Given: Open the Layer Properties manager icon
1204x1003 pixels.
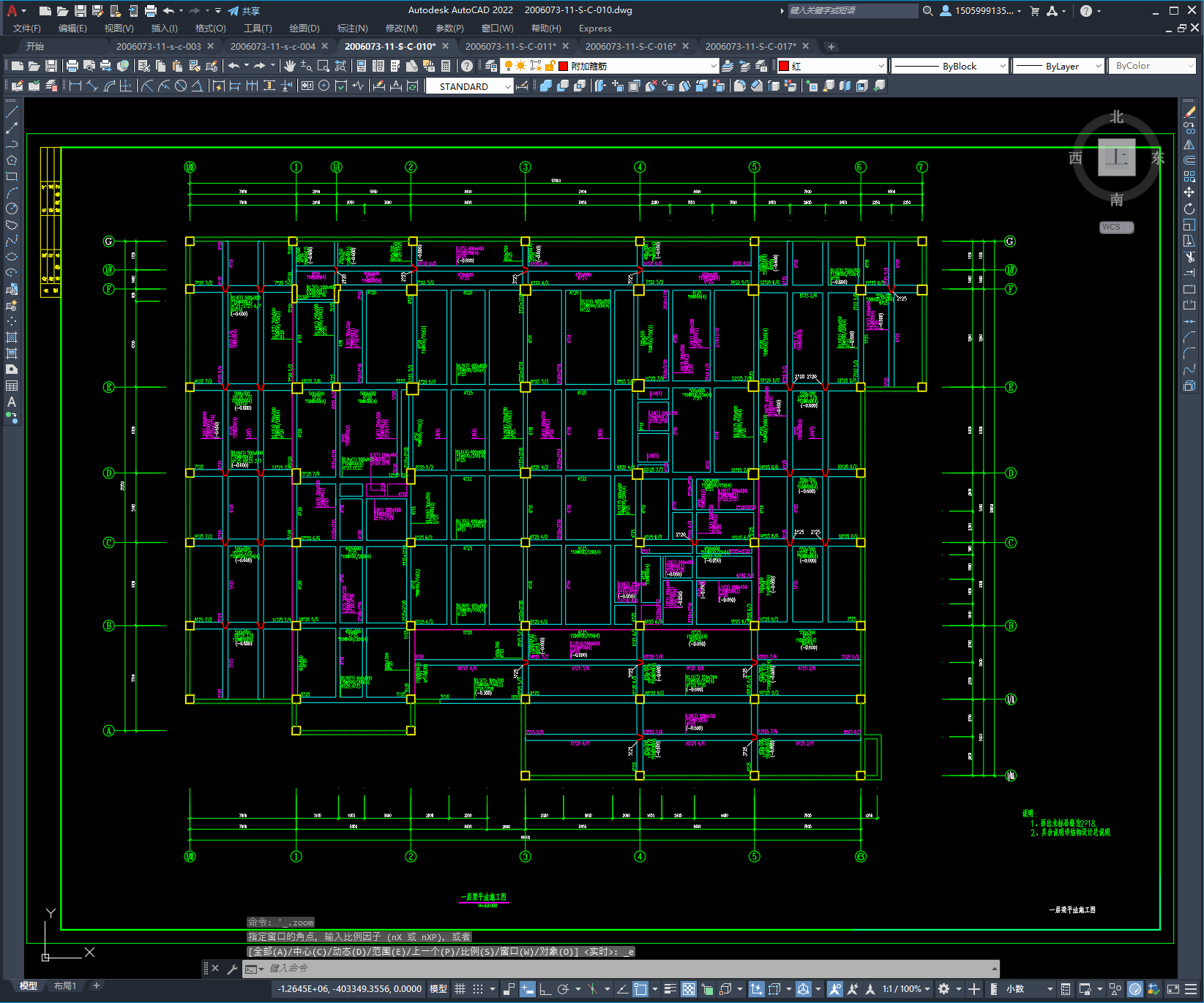Looking at the screenshot, I should coord(490,66).
